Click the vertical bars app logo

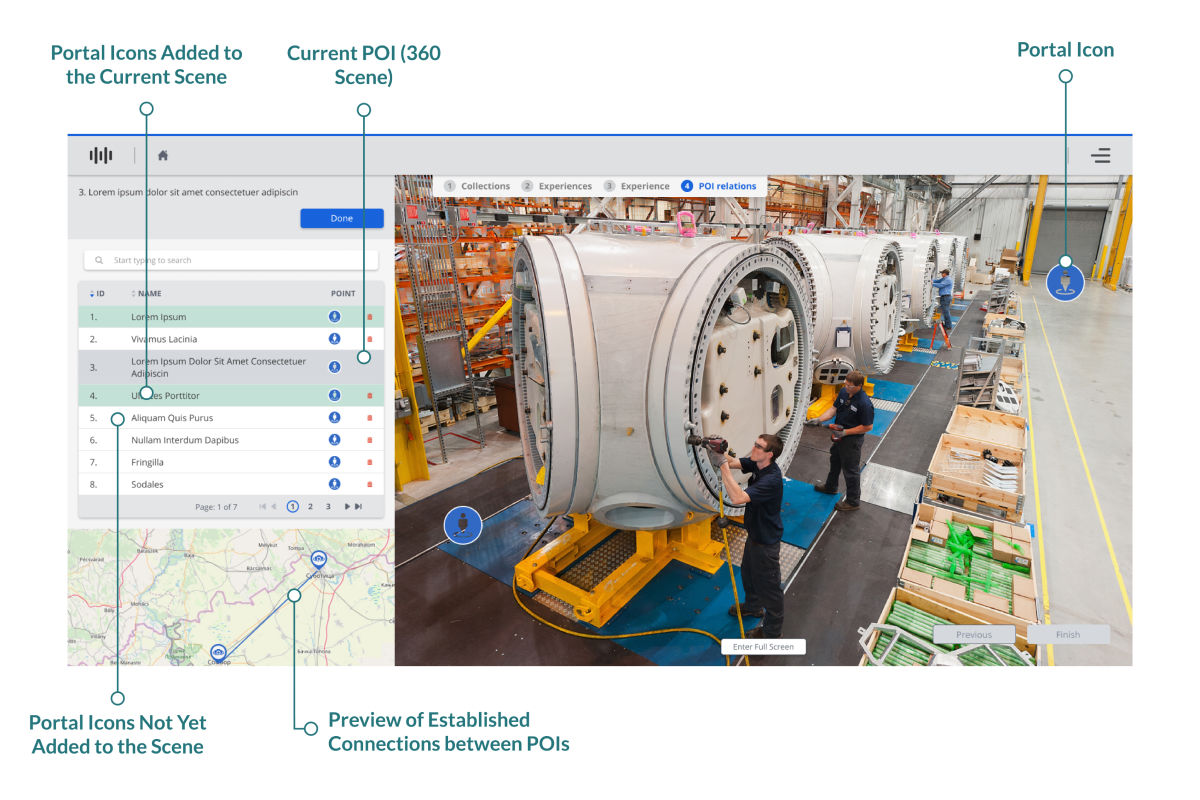click(100, 156)
